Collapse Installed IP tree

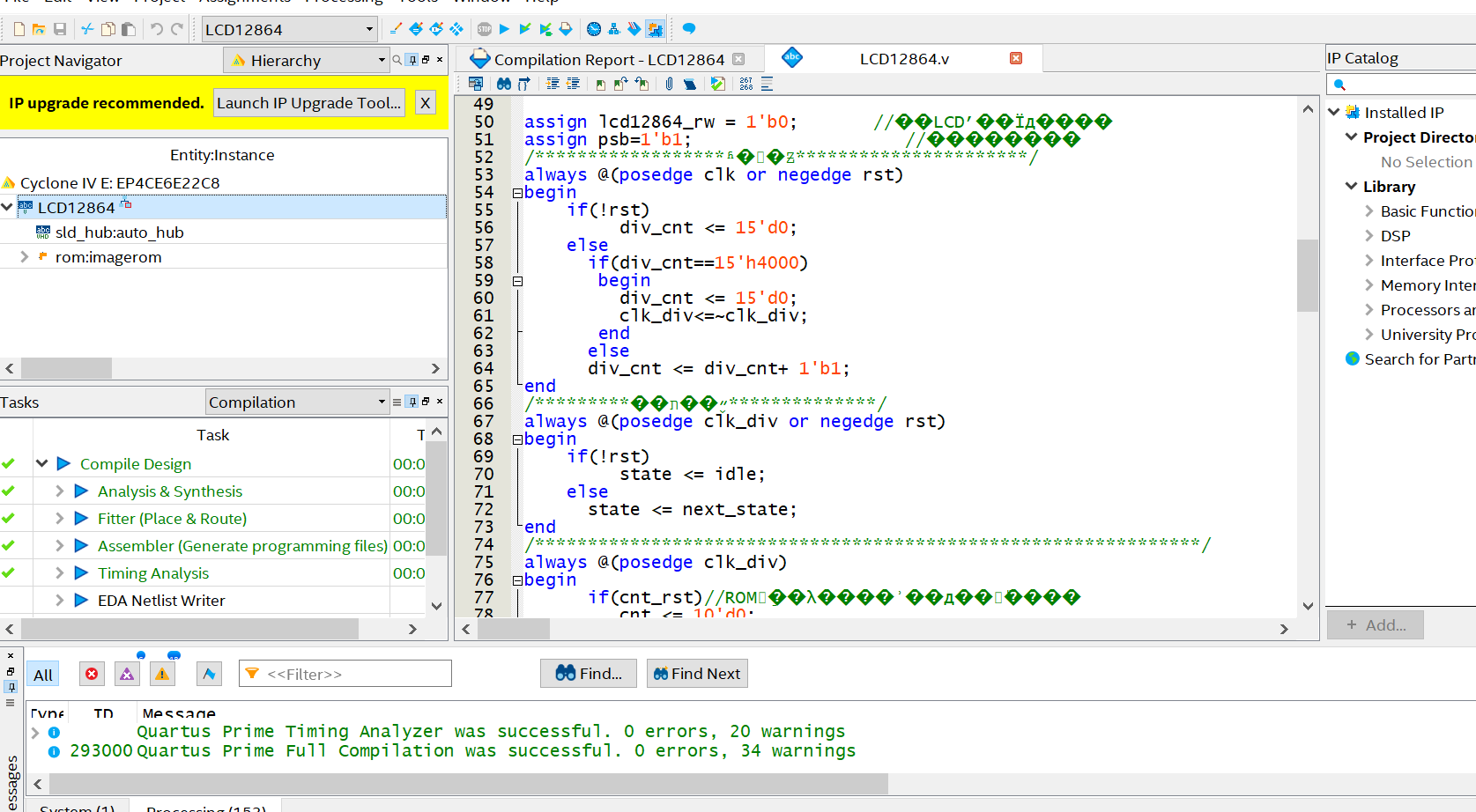tap(1334, 112)
